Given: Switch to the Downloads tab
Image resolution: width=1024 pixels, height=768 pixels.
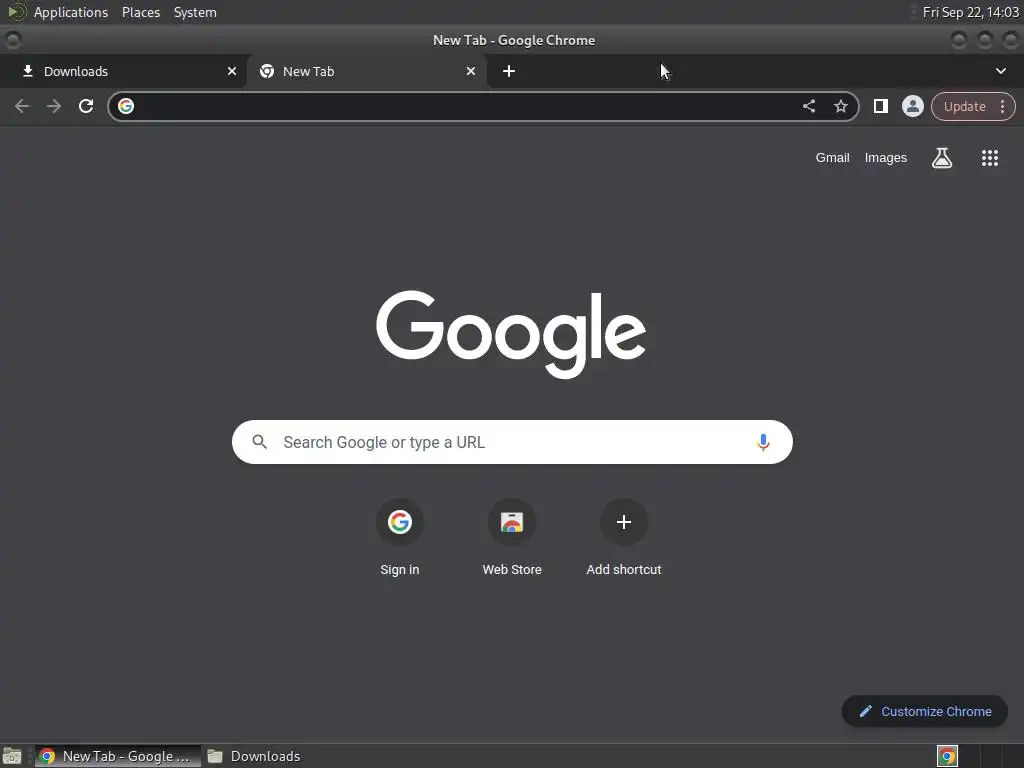Looking at the screenshot, I should (x=122, y=71).
